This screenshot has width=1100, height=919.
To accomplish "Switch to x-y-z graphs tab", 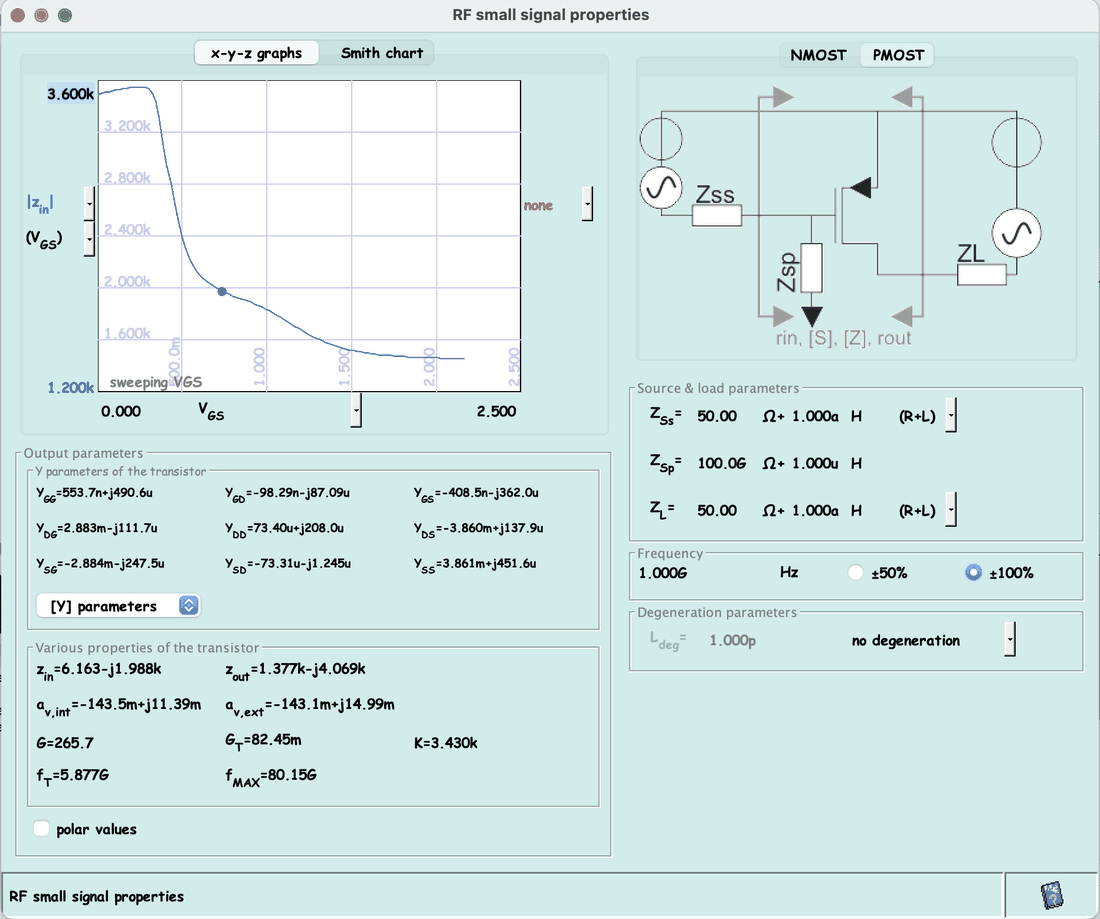I will pos(256,53).
